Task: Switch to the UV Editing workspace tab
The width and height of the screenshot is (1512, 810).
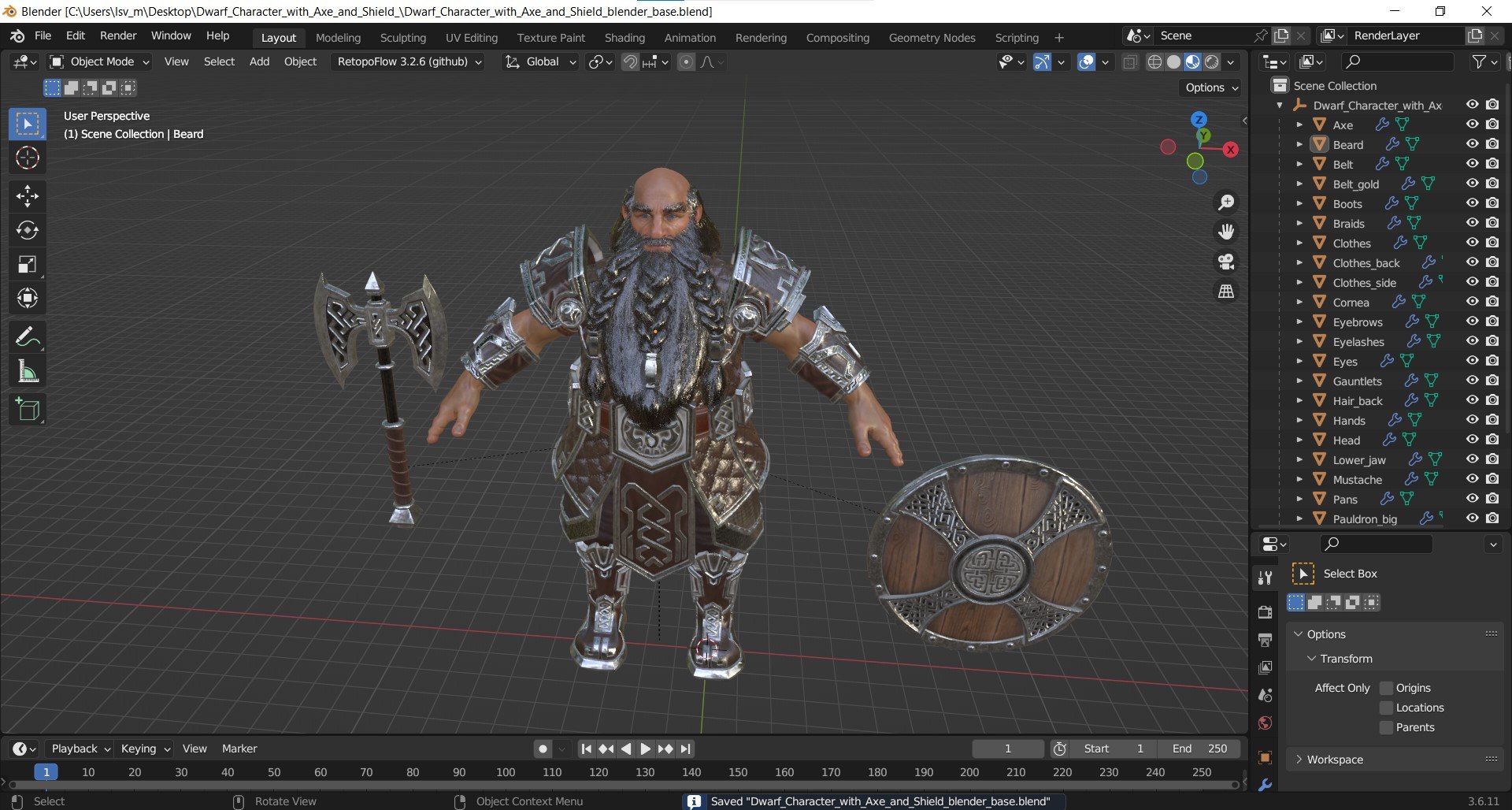Action: 471,38
